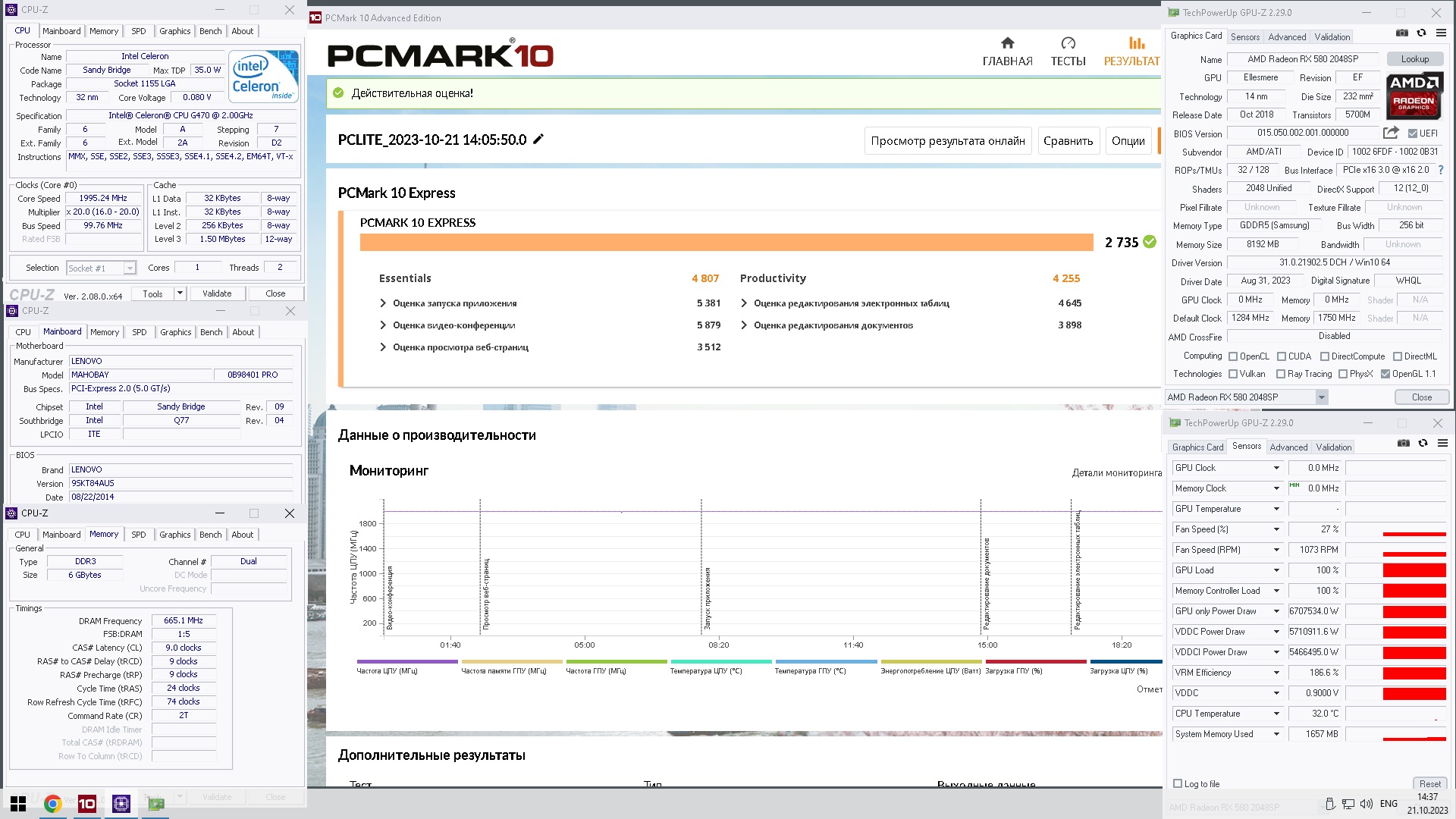Screen dimensions: 1456x819
Task: Expand Оценка просмотра веб-страниц row
Action: click(x=383, y=347)
